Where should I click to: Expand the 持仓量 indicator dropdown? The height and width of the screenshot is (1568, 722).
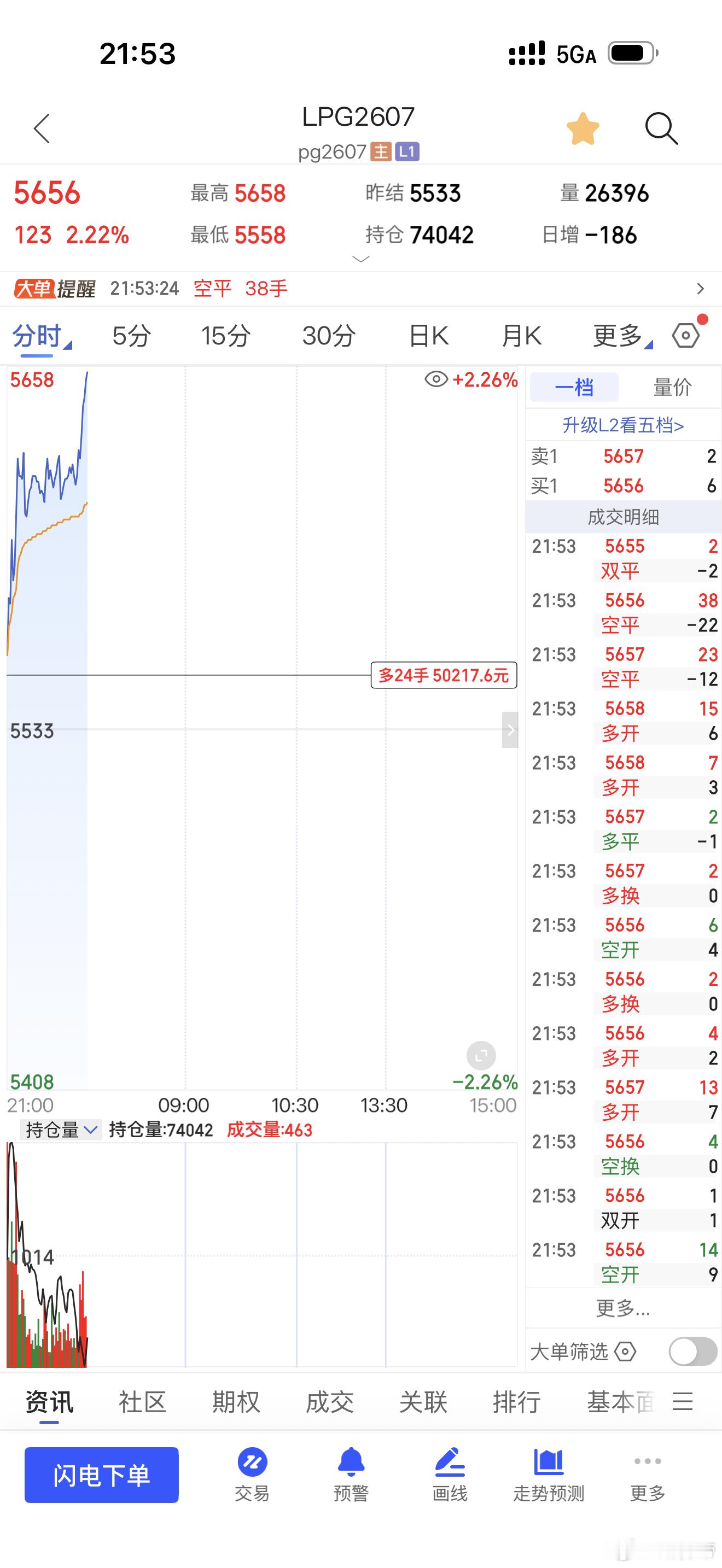60,1130
